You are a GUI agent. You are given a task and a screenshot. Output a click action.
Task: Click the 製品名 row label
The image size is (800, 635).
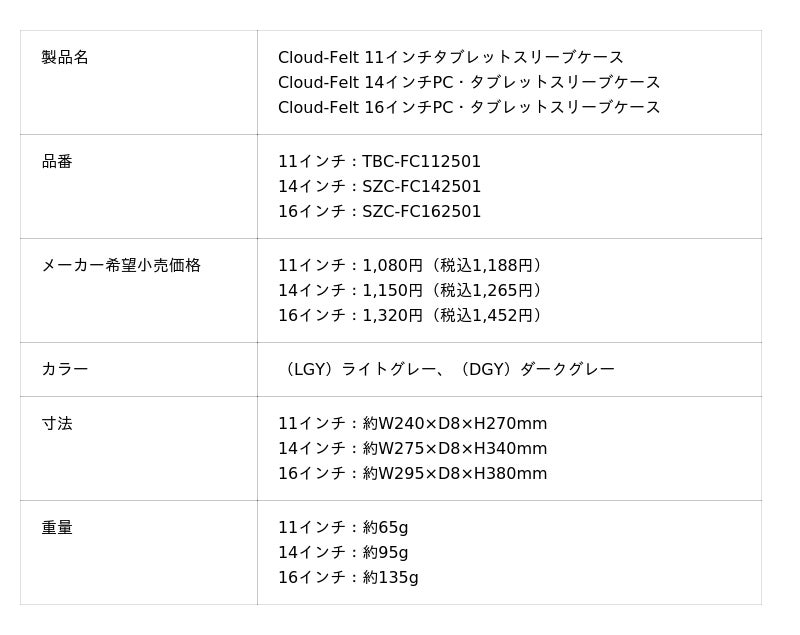65,58
